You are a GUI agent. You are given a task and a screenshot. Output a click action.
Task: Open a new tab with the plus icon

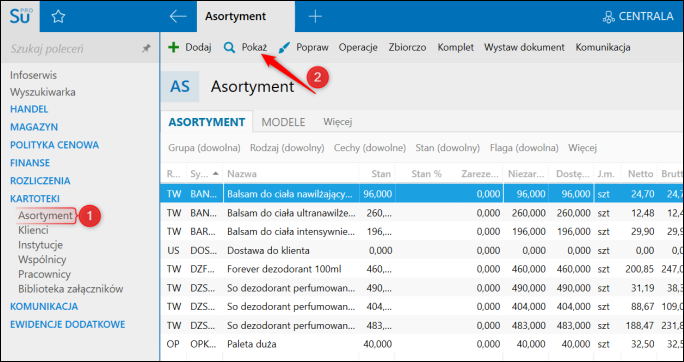tap(315, 17)
